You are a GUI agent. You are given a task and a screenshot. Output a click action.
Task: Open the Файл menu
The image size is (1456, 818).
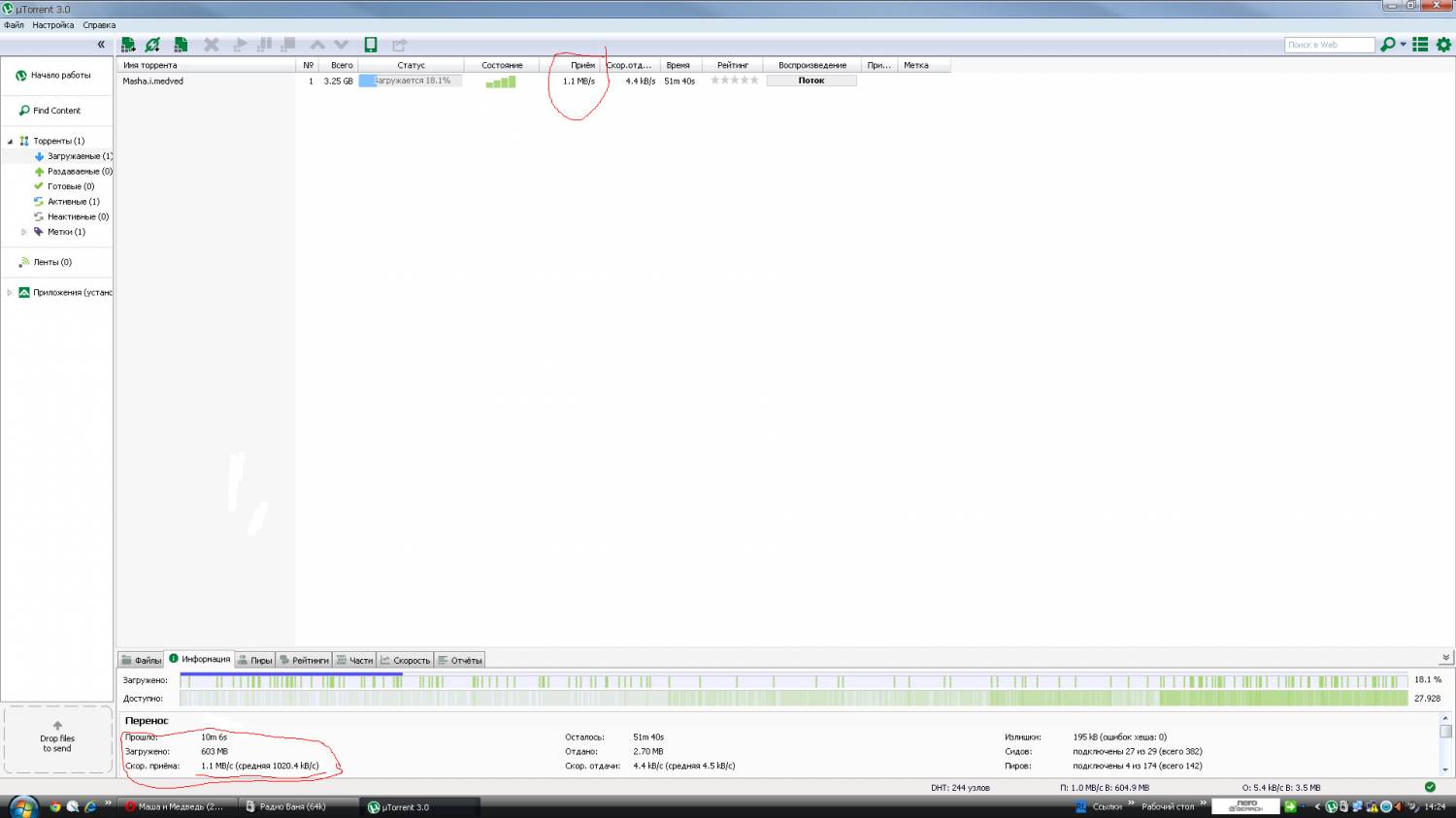pos(14,25)
